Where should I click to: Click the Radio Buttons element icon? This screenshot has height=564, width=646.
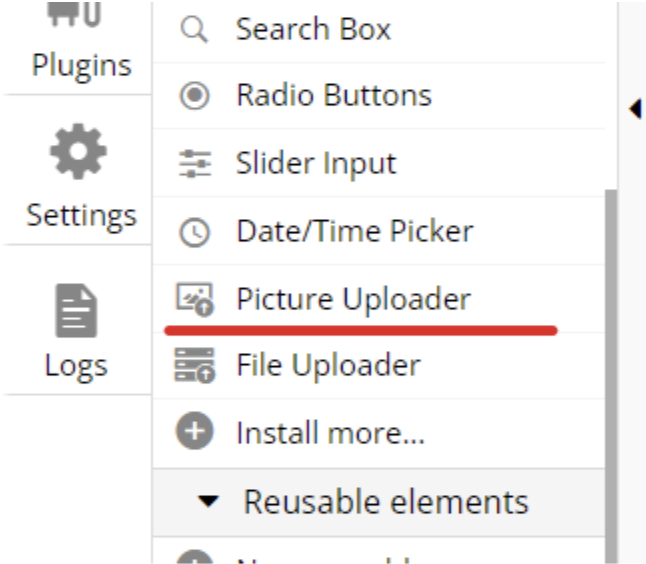coord(193,96)
